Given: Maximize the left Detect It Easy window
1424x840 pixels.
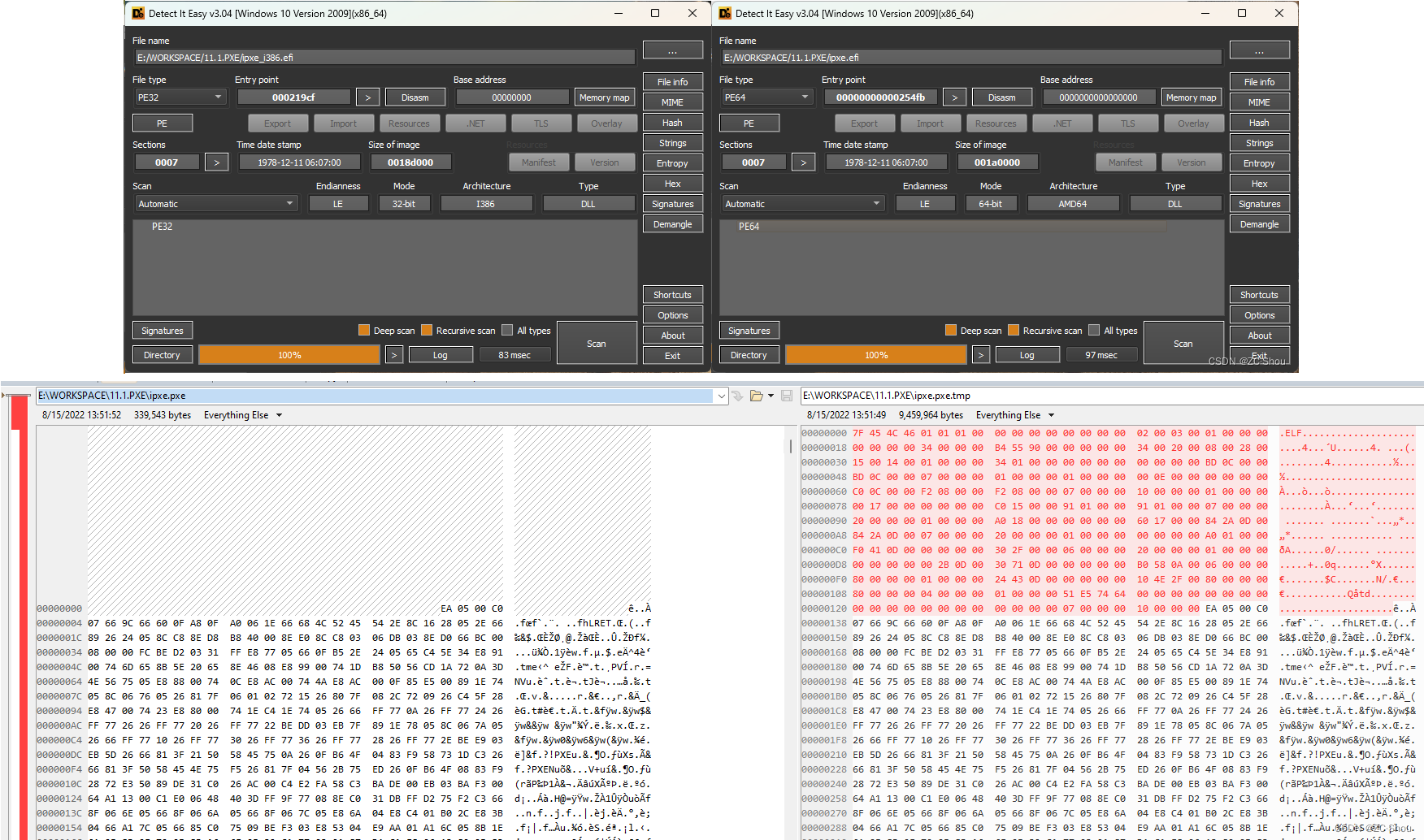Looking at the screenshot, I should [654, 13].
